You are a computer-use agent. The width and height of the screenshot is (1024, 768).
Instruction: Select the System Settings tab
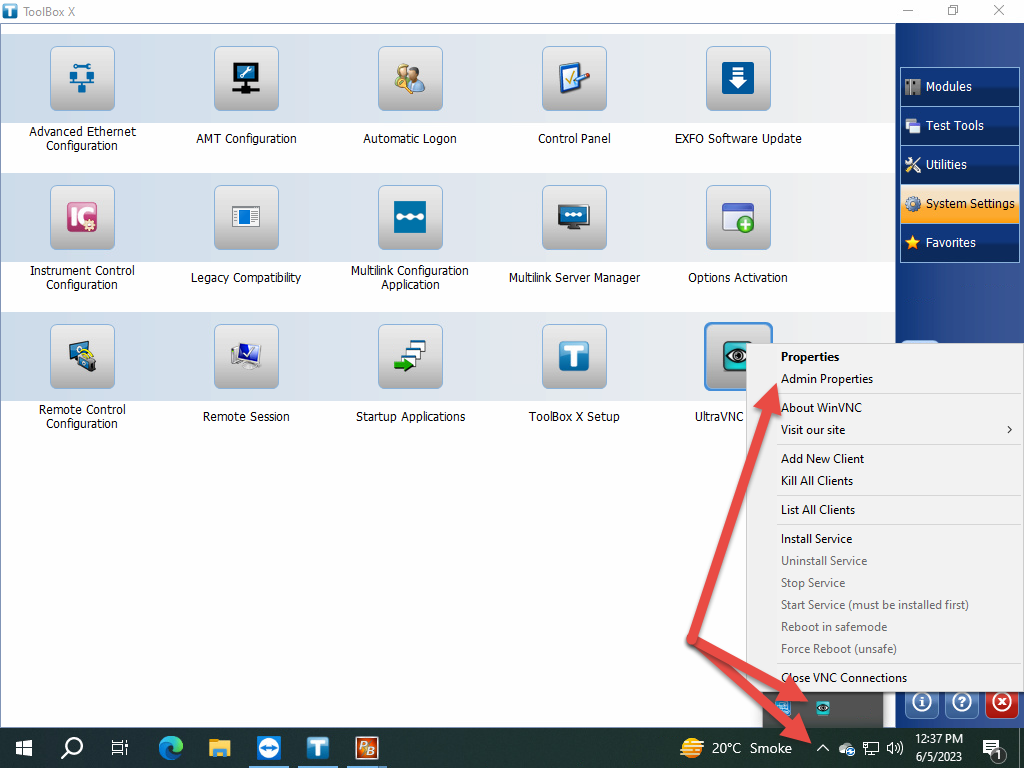pos(959,204)
